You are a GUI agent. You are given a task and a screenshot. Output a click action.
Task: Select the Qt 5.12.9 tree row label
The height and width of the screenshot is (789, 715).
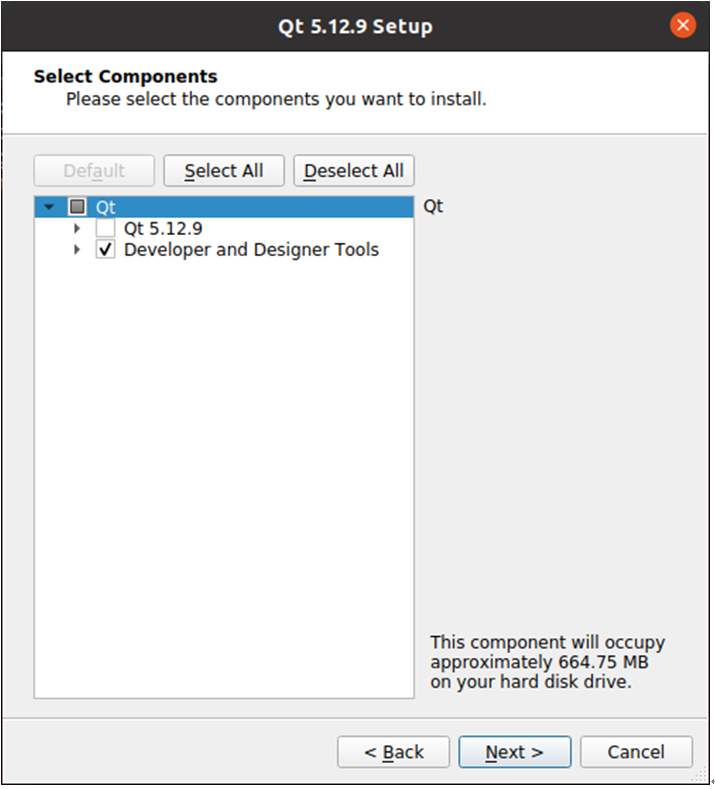[163, 228]
